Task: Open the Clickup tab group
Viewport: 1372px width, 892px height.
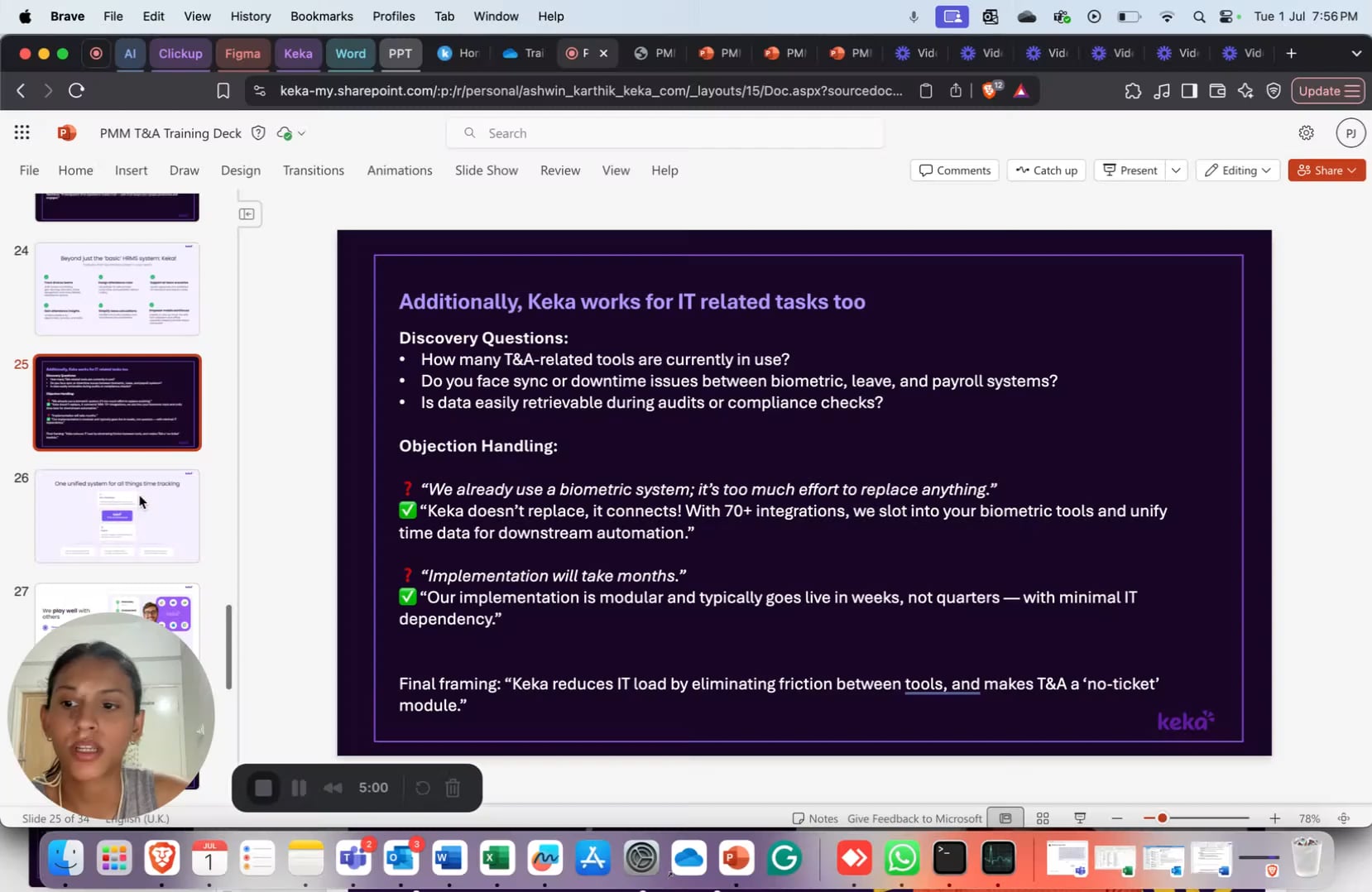Action: point(180,53)
